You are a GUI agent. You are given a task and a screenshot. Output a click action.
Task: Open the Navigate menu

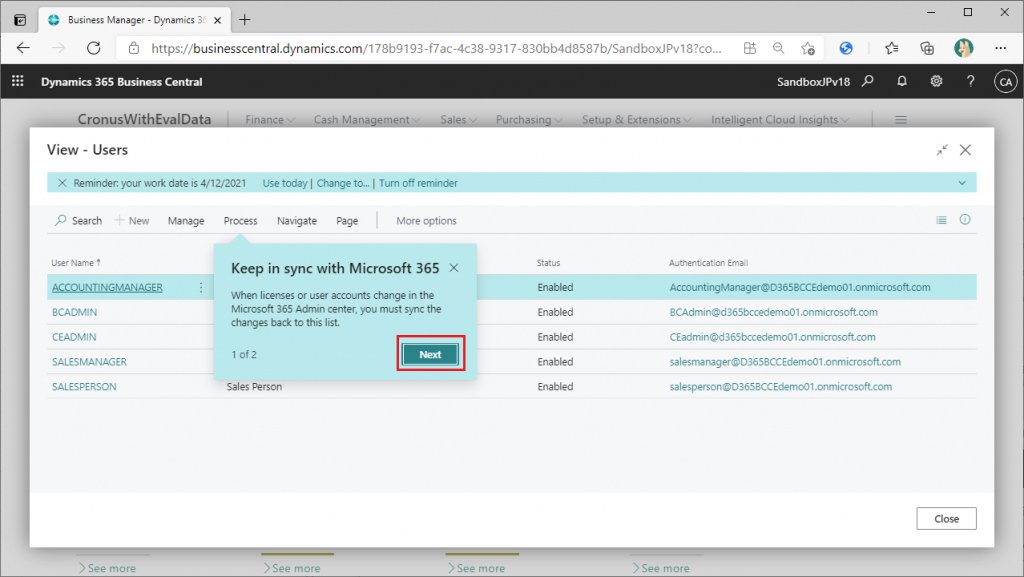pos(296,221)
